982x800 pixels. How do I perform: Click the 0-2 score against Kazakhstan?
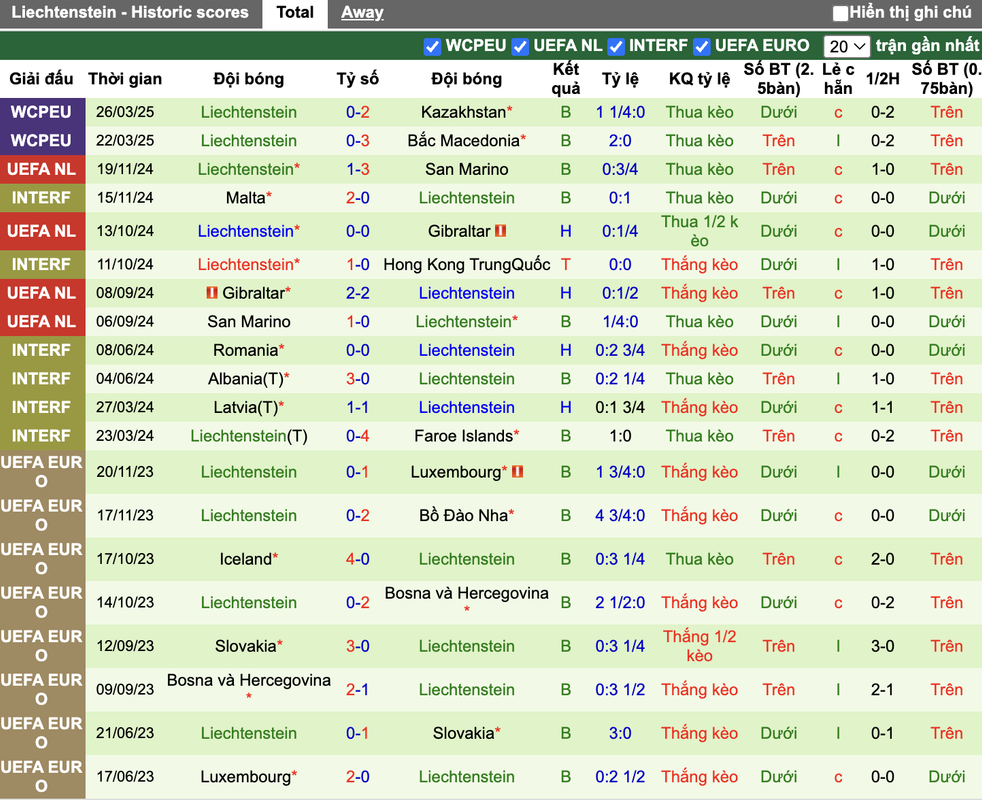tap(358, 112)
